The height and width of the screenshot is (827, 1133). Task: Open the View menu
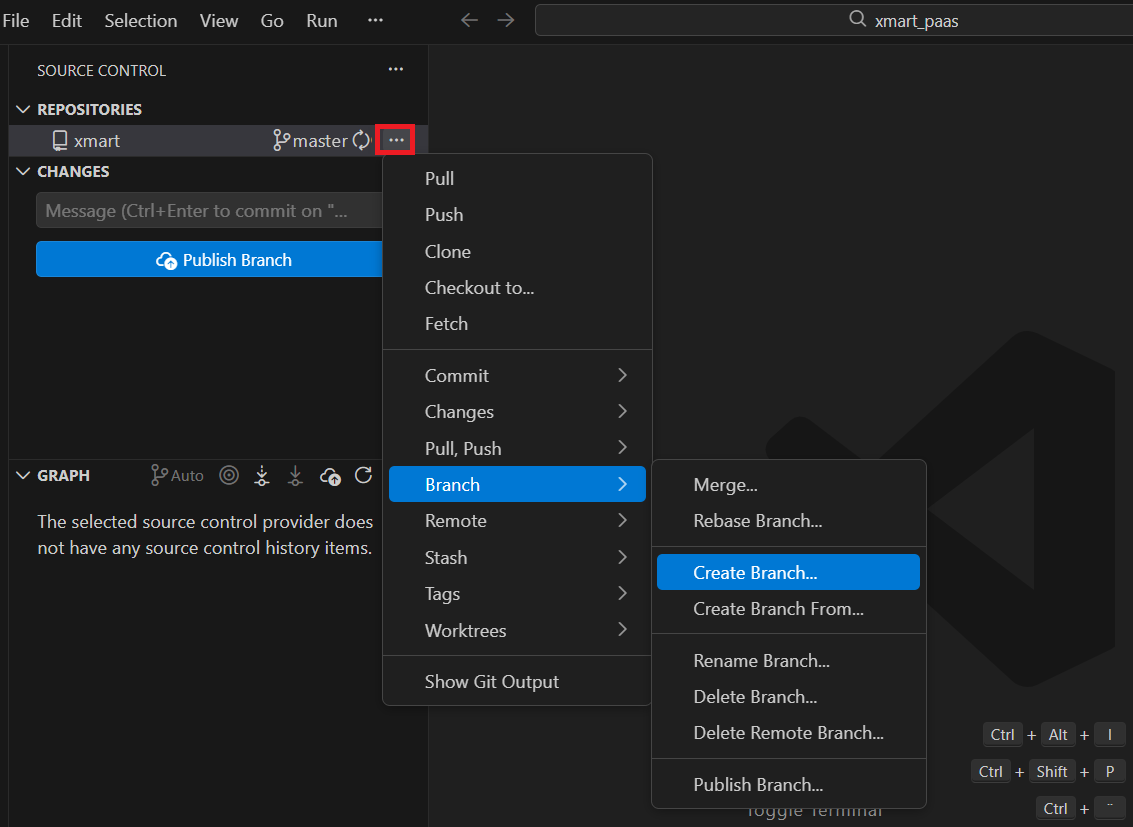(x=218, y=20)
